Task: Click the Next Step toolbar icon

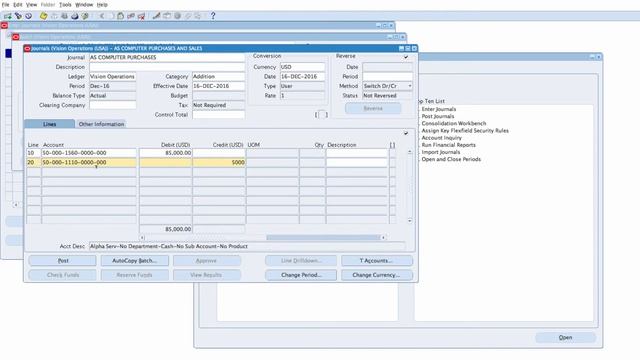Action: [x=54, y=16]
